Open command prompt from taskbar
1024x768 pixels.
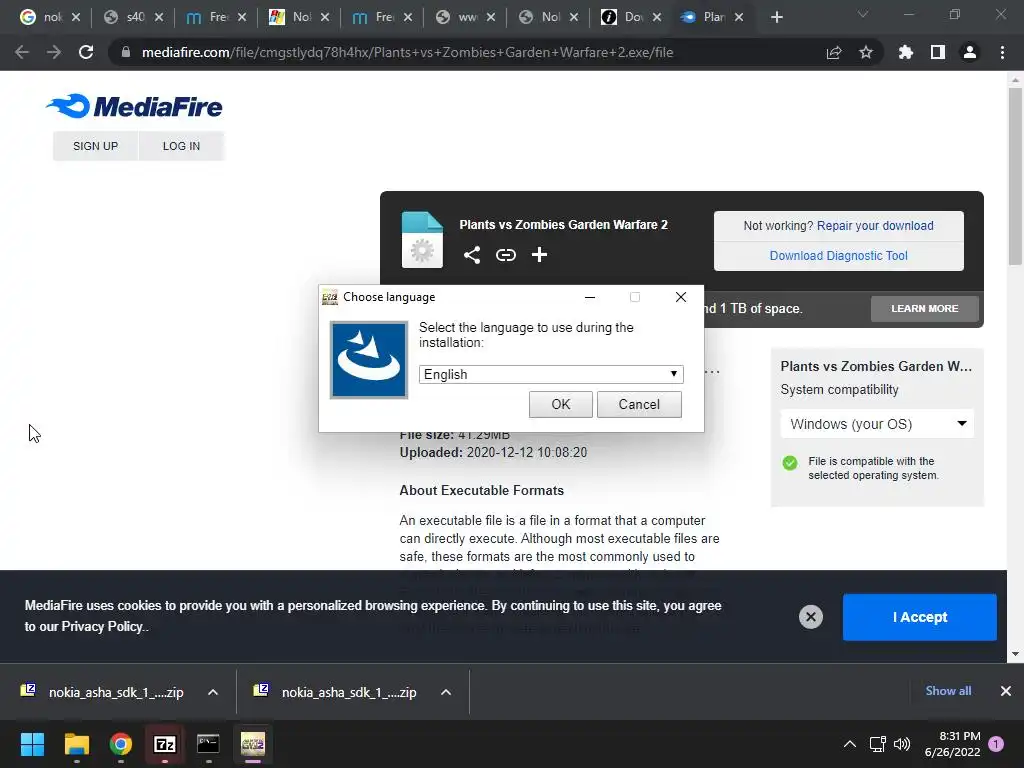click(208, 744)
